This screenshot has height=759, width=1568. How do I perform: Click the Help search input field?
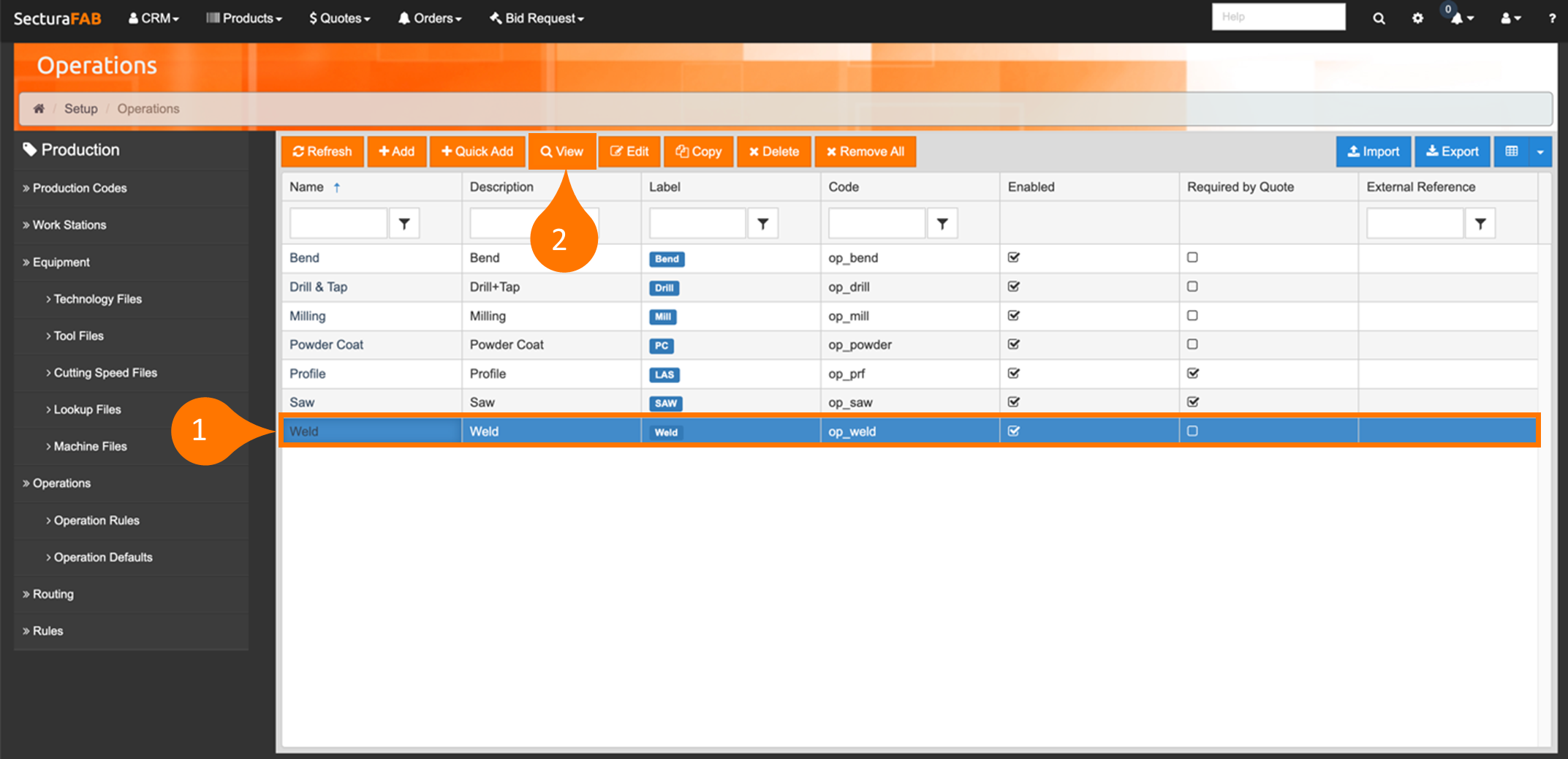click(1278, 17)
